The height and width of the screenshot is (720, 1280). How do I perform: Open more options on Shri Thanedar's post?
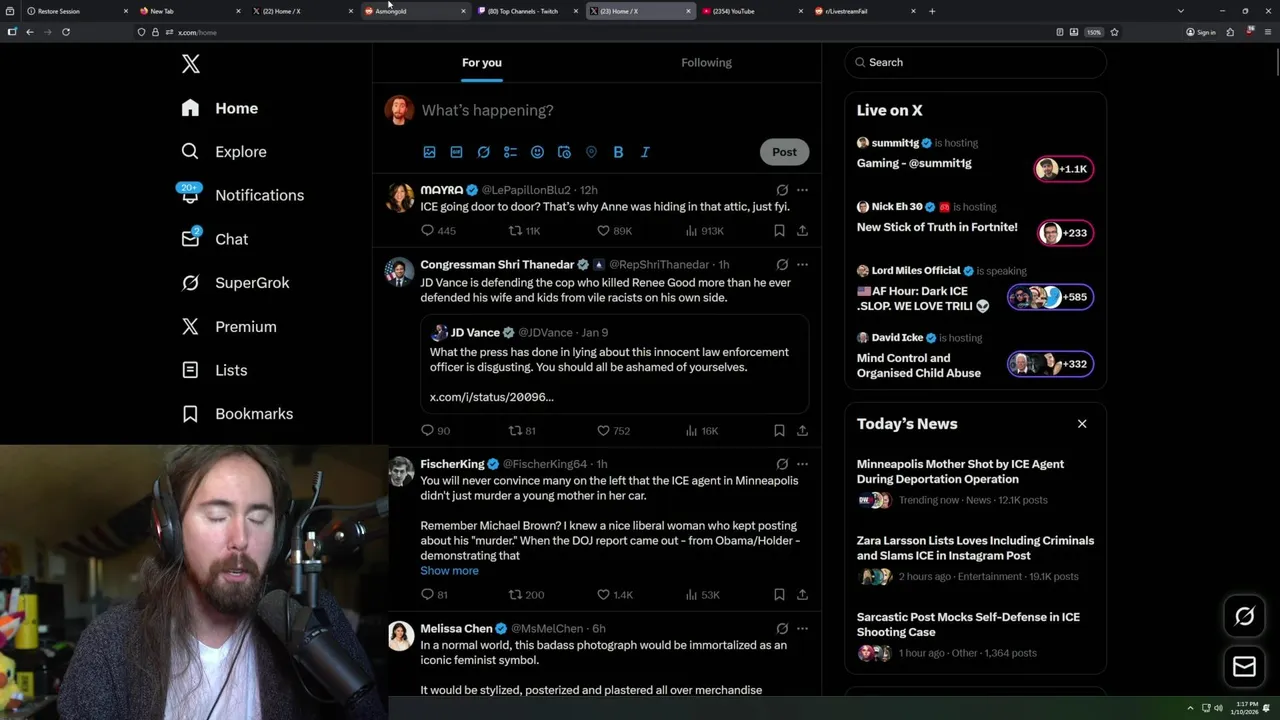802,265
